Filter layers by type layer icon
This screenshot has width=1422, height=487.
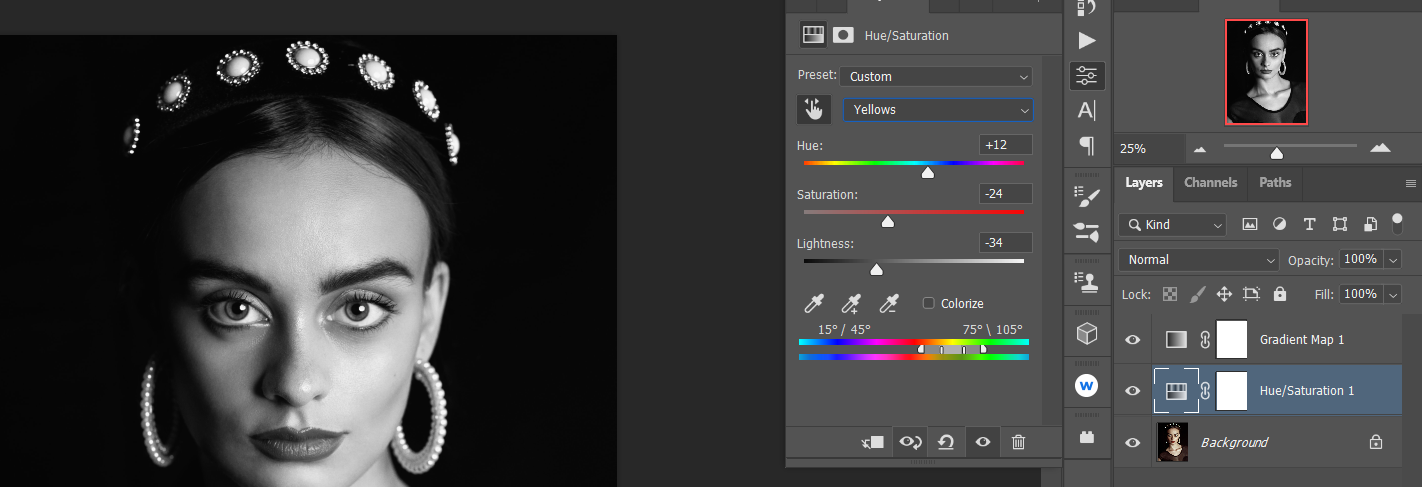1309,224
